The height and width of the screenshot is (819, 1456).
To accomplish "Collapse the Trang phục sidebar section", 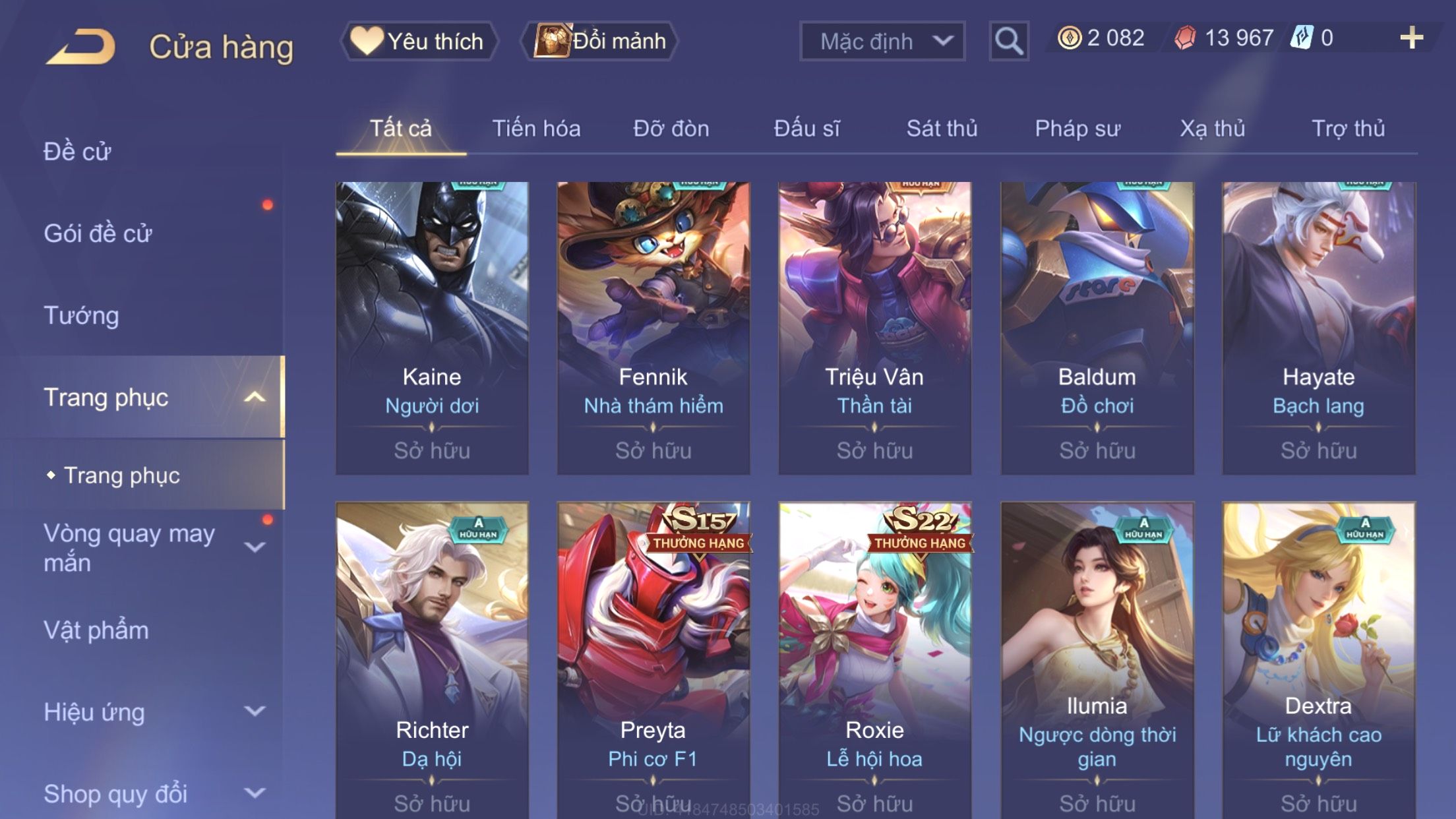I will coord(255,397).
